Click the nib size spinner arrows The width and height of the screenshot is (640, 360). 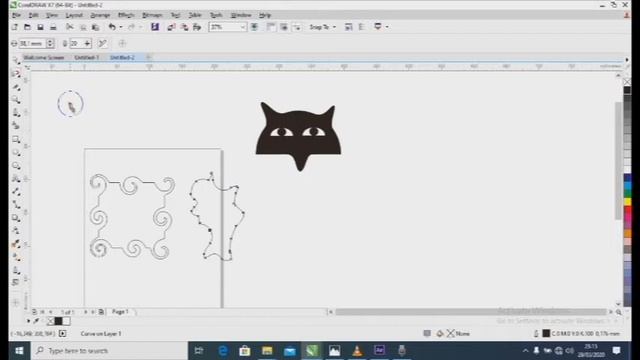coord(50,43)
